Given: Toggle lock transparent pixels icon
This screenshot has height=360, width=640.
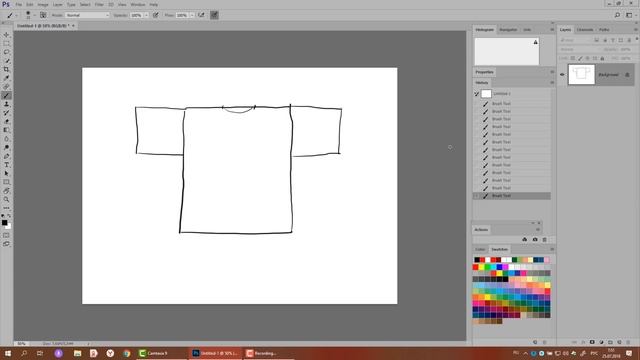Looking at the screenshot, I should tap(573, 58).
